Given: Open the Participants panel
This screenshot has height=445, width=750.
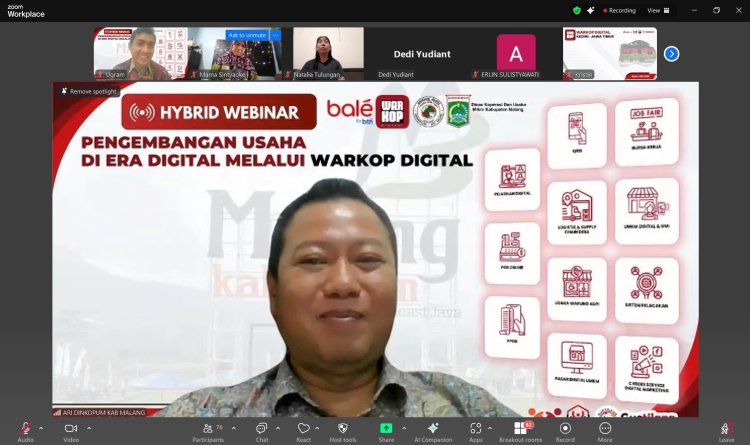Looking at the screenshot, I should 207,428.
